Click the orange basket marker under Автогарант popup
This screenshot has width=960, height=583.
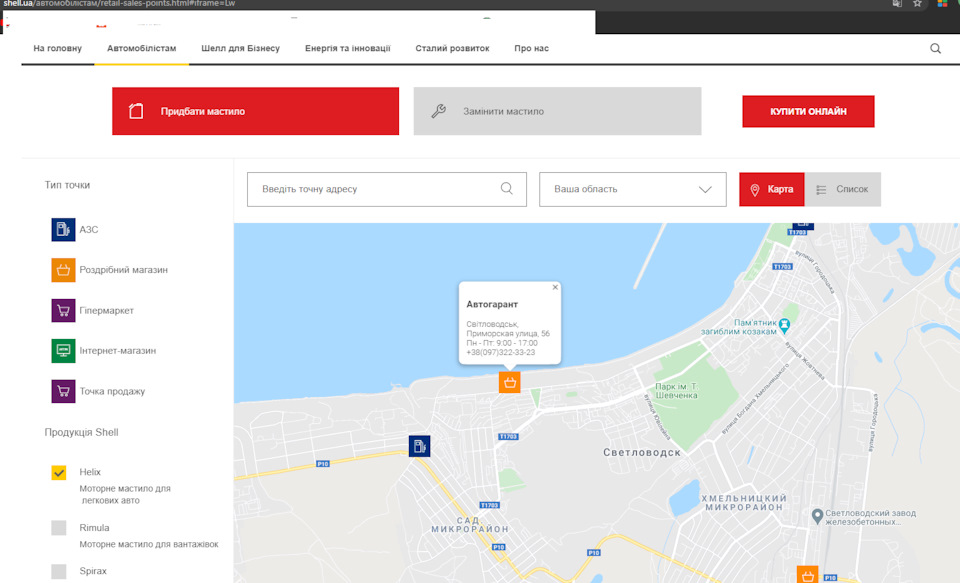click(509, 382)
